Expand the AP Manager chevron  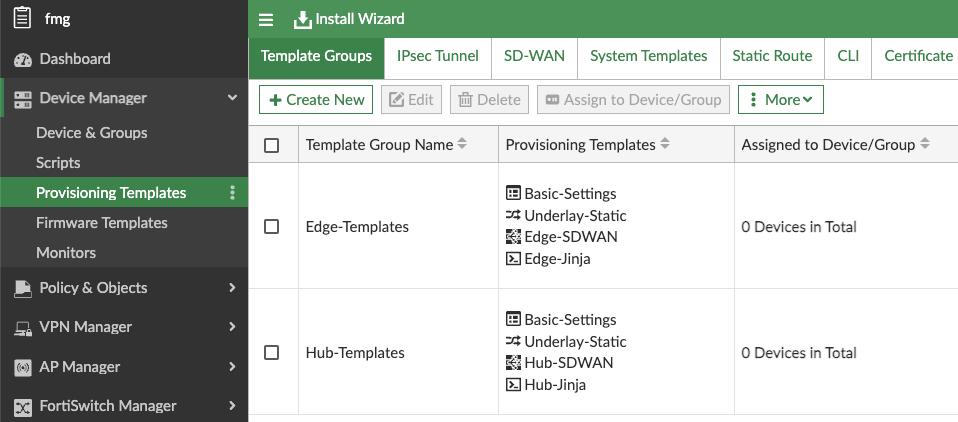pyautogui.click(x=232, y=366)
